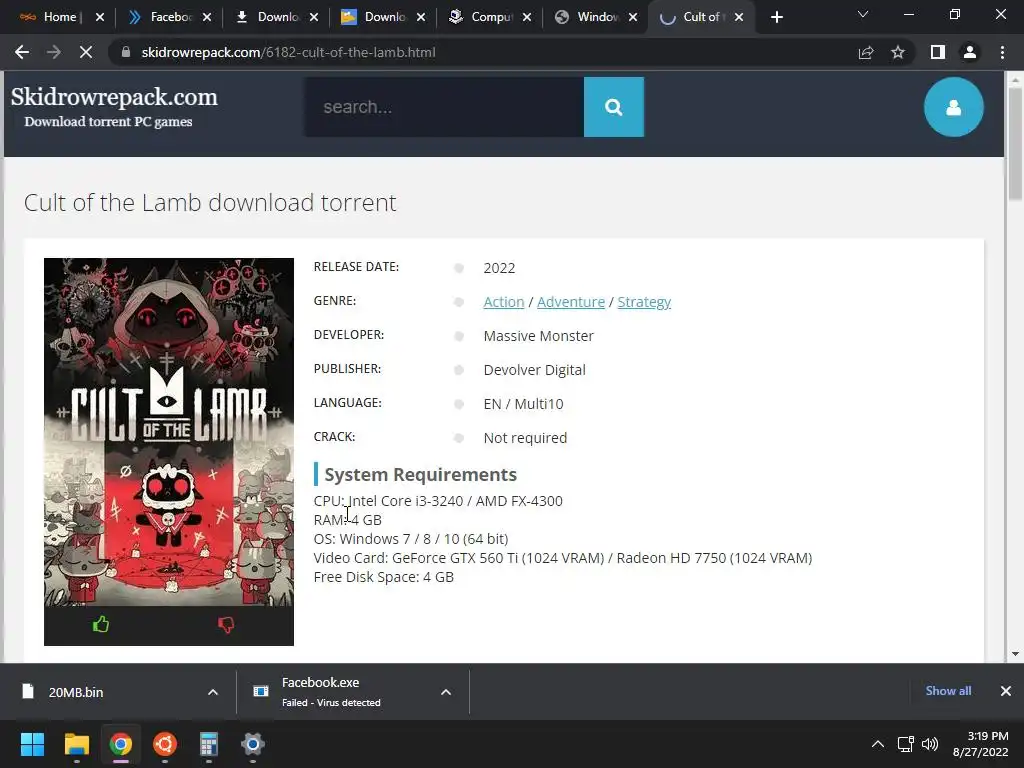
Task: Click the user account circle button
Action: point(953,107)
